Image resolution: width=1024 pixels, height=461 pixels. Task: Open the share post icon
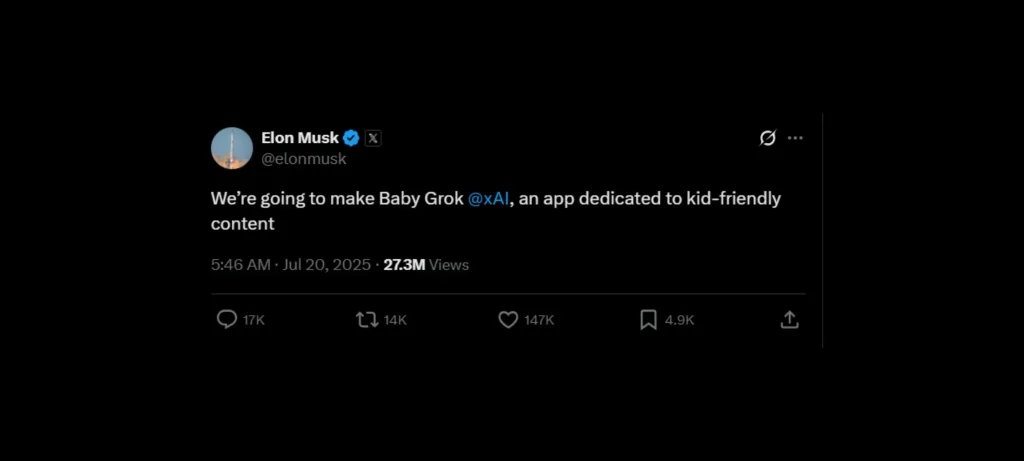789,320
